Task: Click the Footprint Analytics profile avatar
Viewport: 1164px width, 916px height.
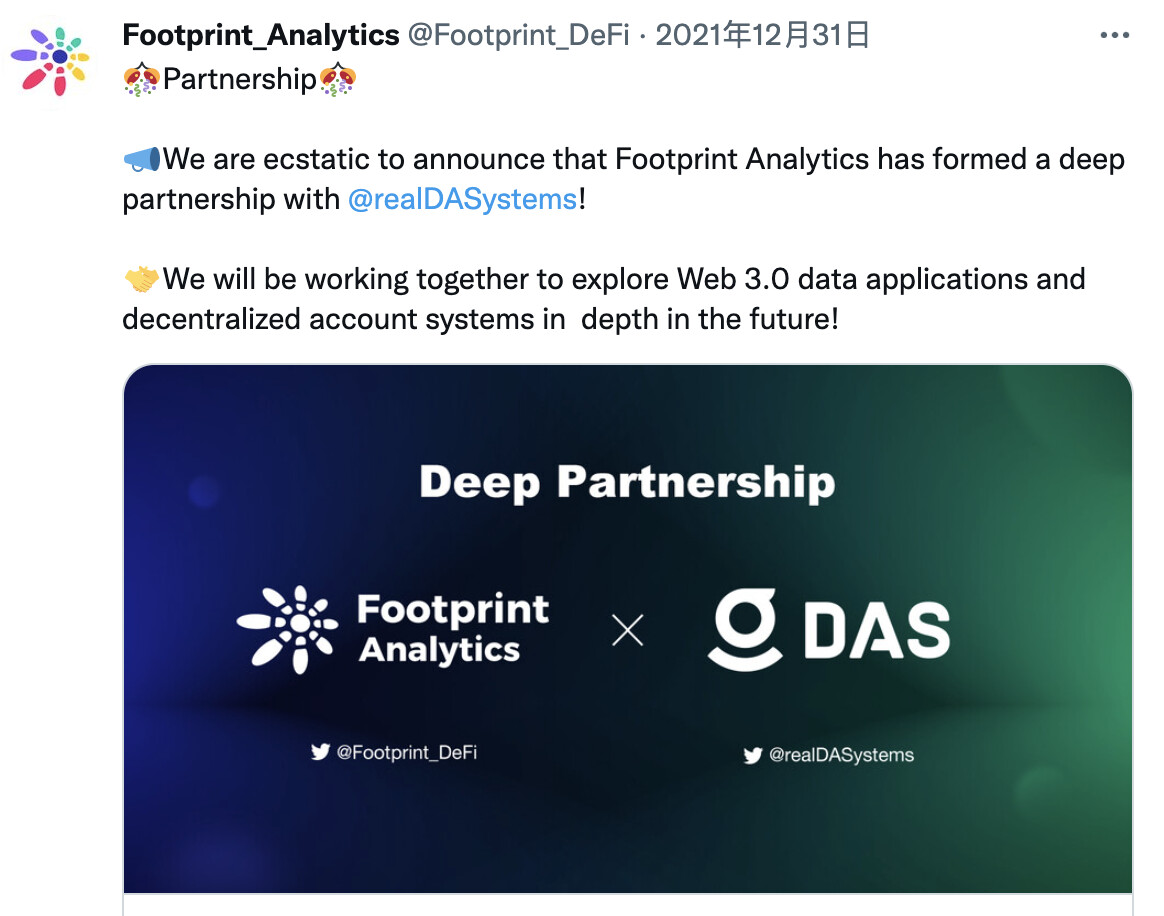Action: [50, 62]
